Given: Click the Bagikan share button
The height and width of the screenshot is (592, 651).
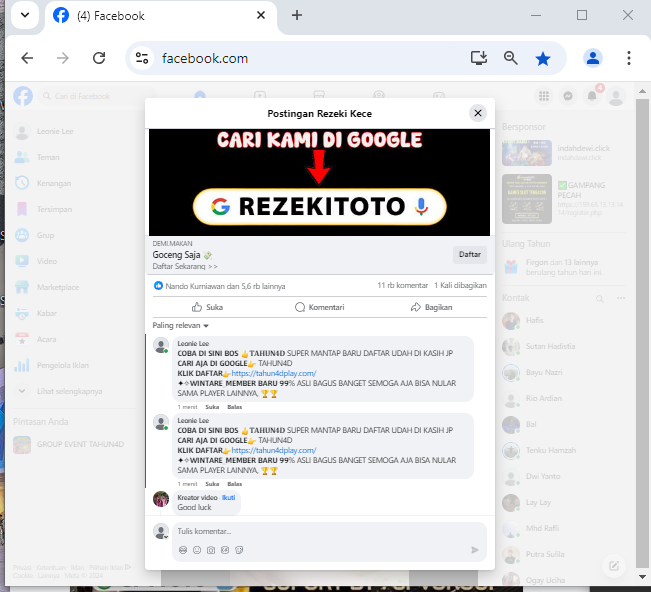Looking at the screenshot, I should pyautogui.click(x=432, y=307).
